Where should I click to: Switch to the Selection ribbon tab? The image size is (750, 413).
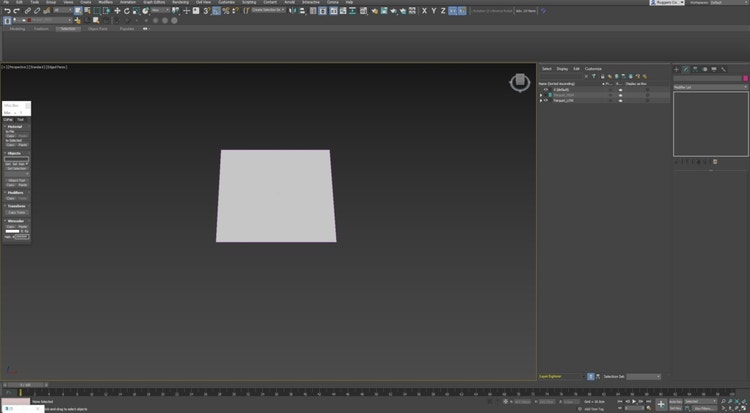68,29
